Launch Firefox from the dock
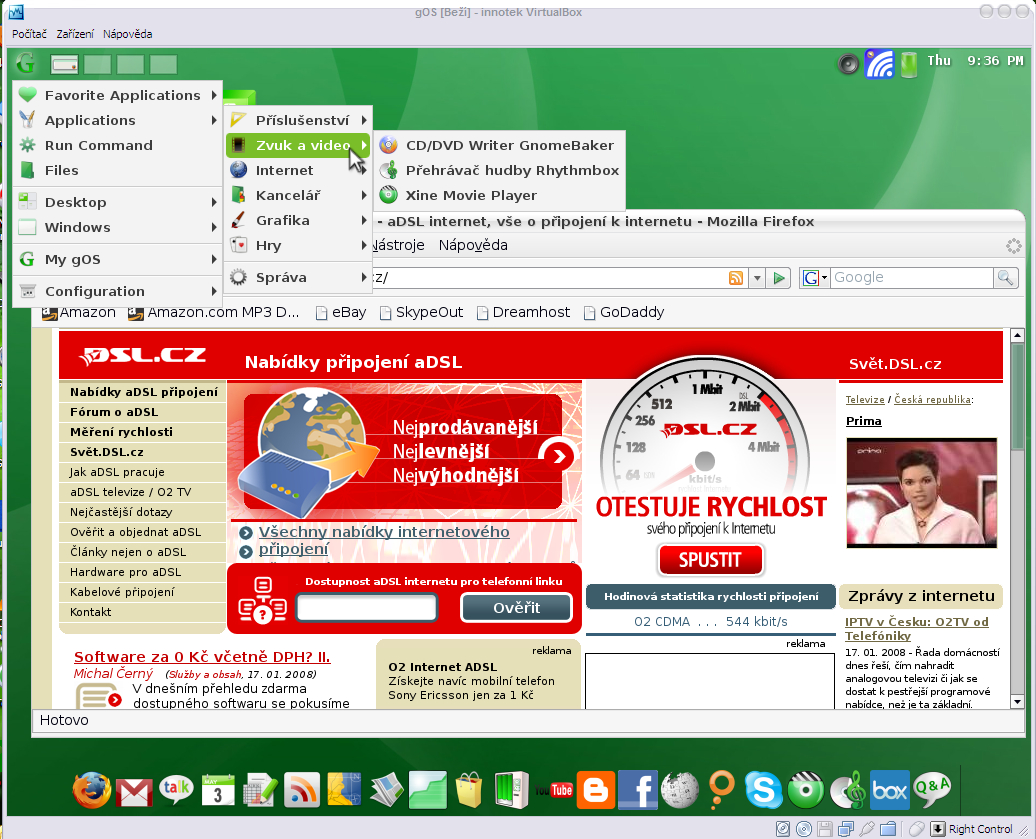Screen dimensions: 1036x839 (91, 790)
